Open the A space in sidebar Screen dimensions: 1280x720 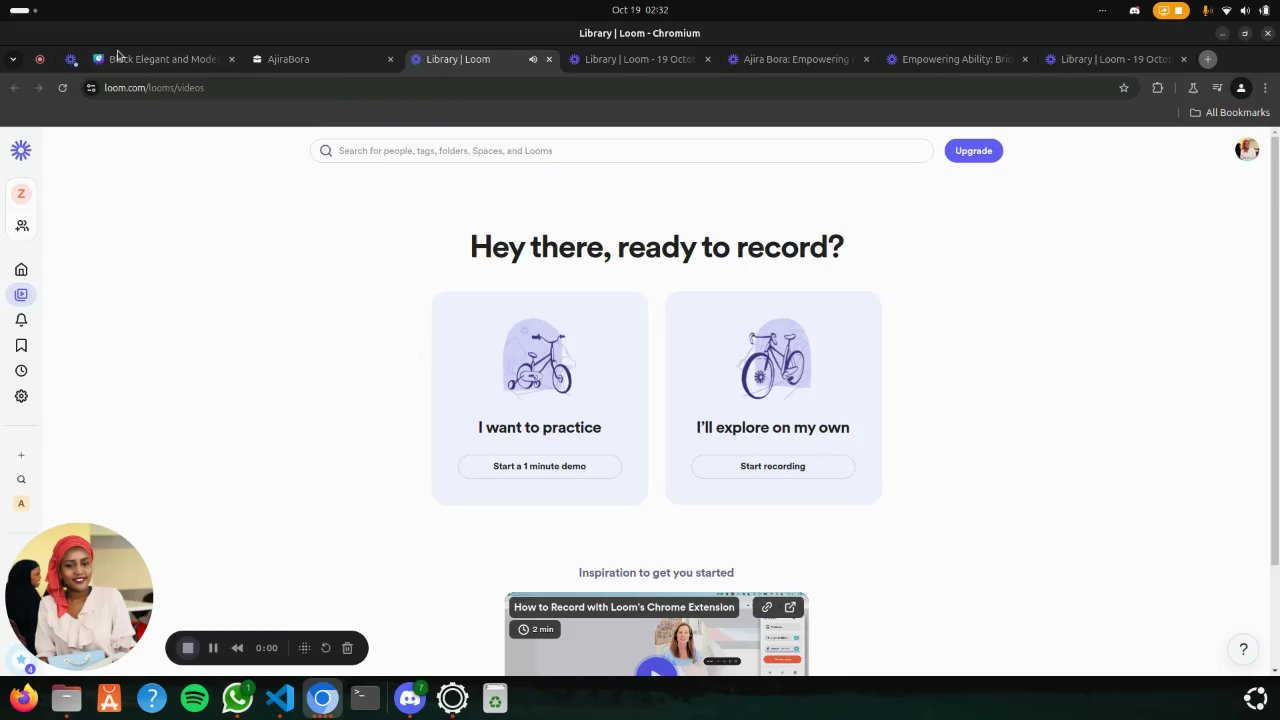click(x=21, y=503)
